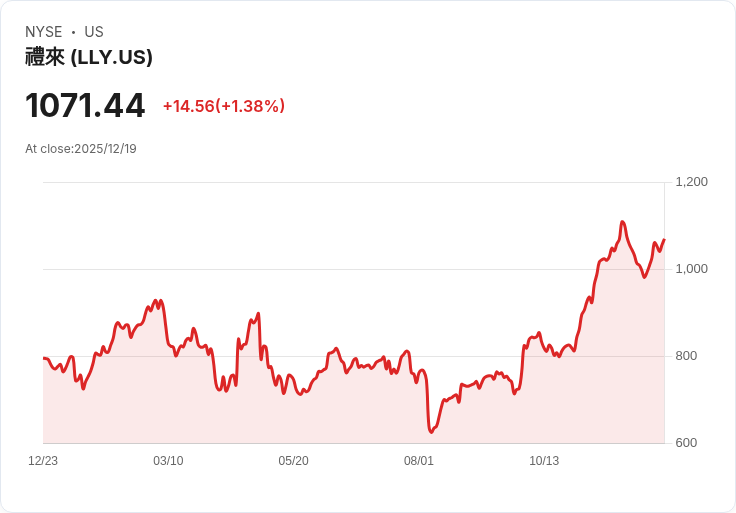Click the chart's lowest dip after 08/01
This screenshot has height=513, width=736.
431,431
